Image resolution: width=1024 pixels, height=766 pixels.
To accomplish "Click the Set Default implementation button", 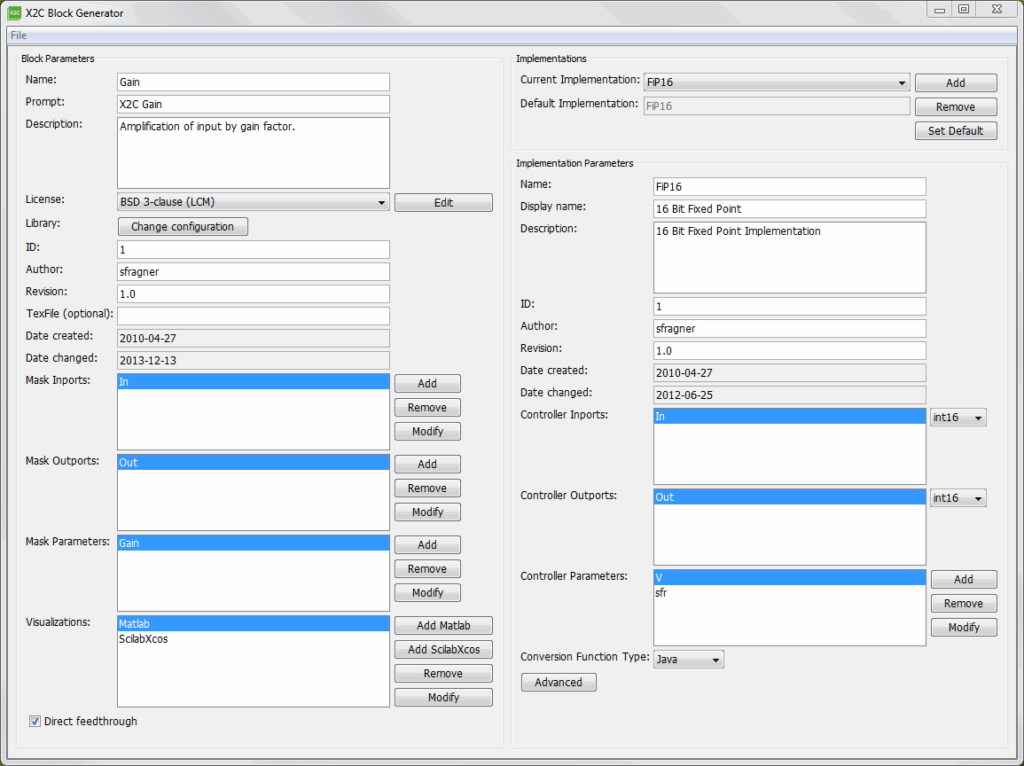I will 955,131.
